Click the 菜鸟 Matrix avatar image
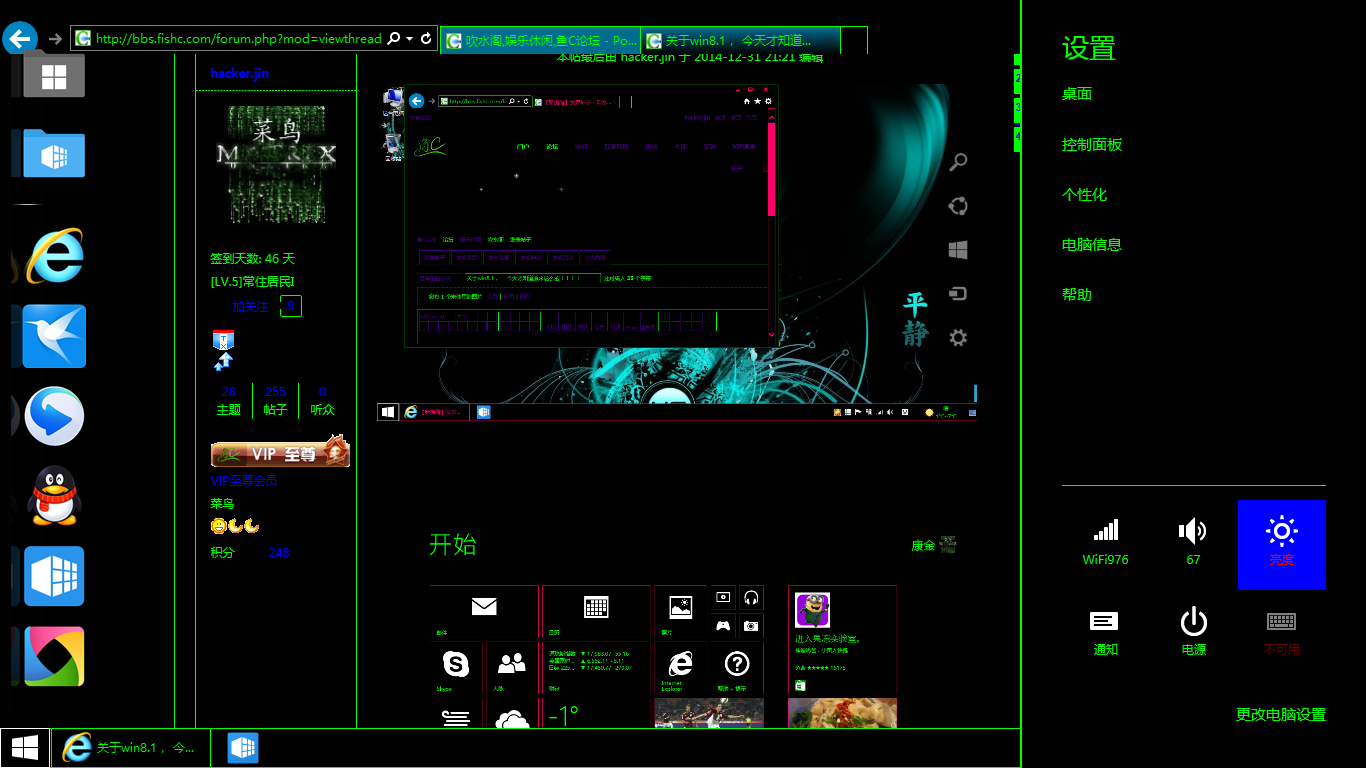The image size is (1366, 768). click(x=276, y=164)
